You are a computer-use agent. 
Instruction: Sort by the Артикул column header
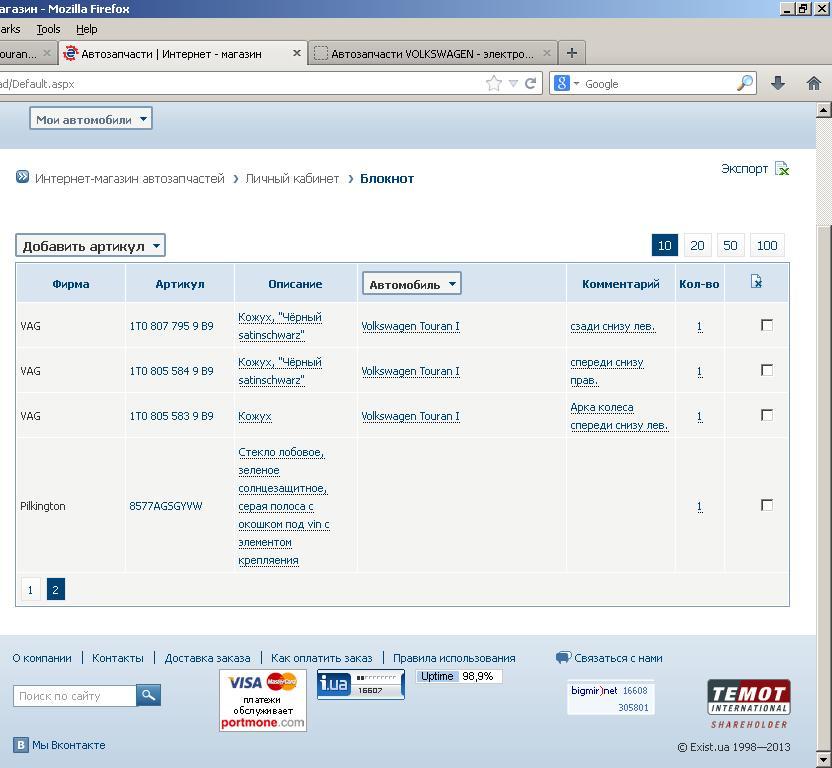point(179,284)
